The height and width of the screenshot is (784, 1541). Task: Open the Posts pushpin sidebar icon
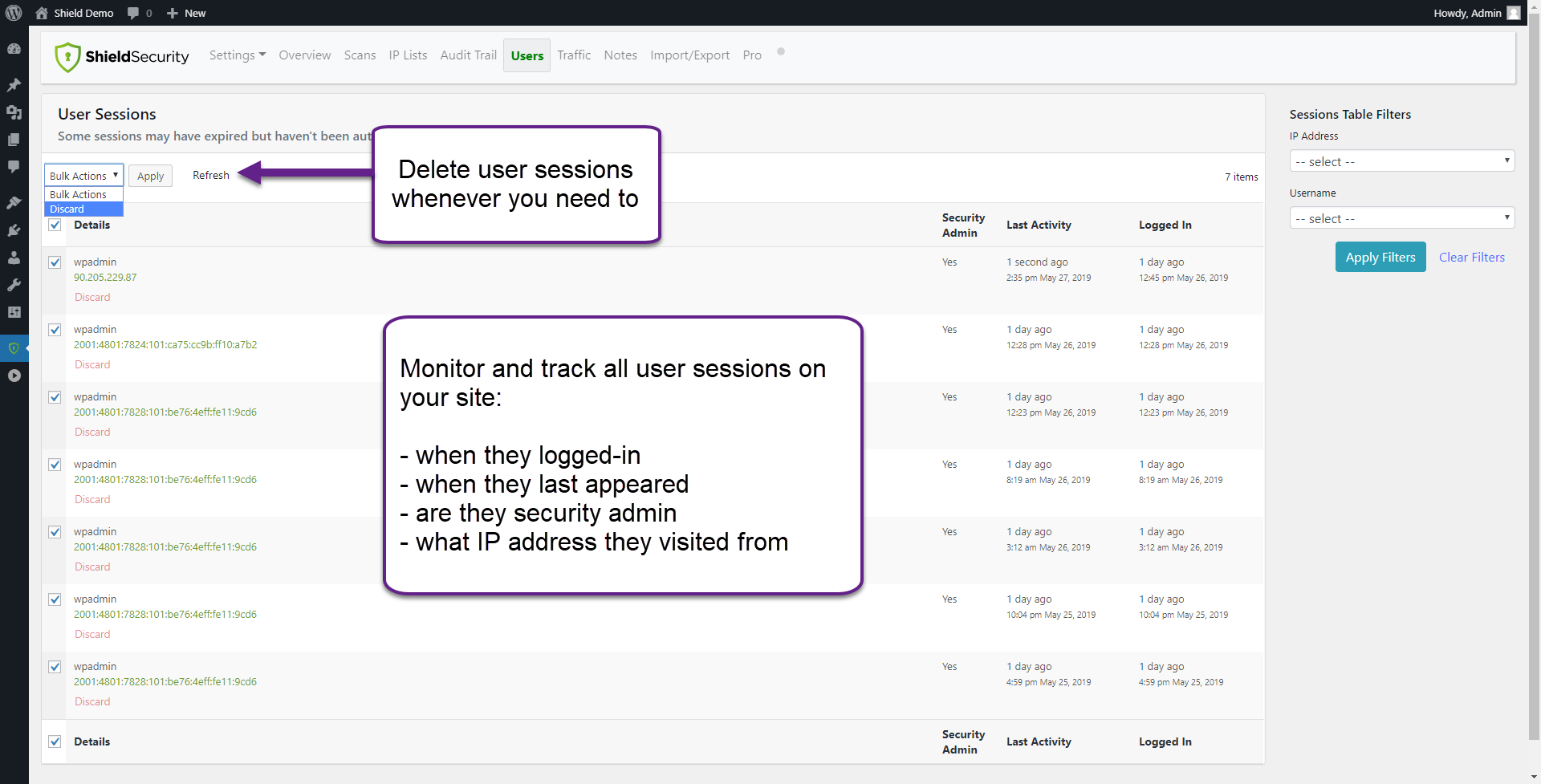click(x=14, y=85)
